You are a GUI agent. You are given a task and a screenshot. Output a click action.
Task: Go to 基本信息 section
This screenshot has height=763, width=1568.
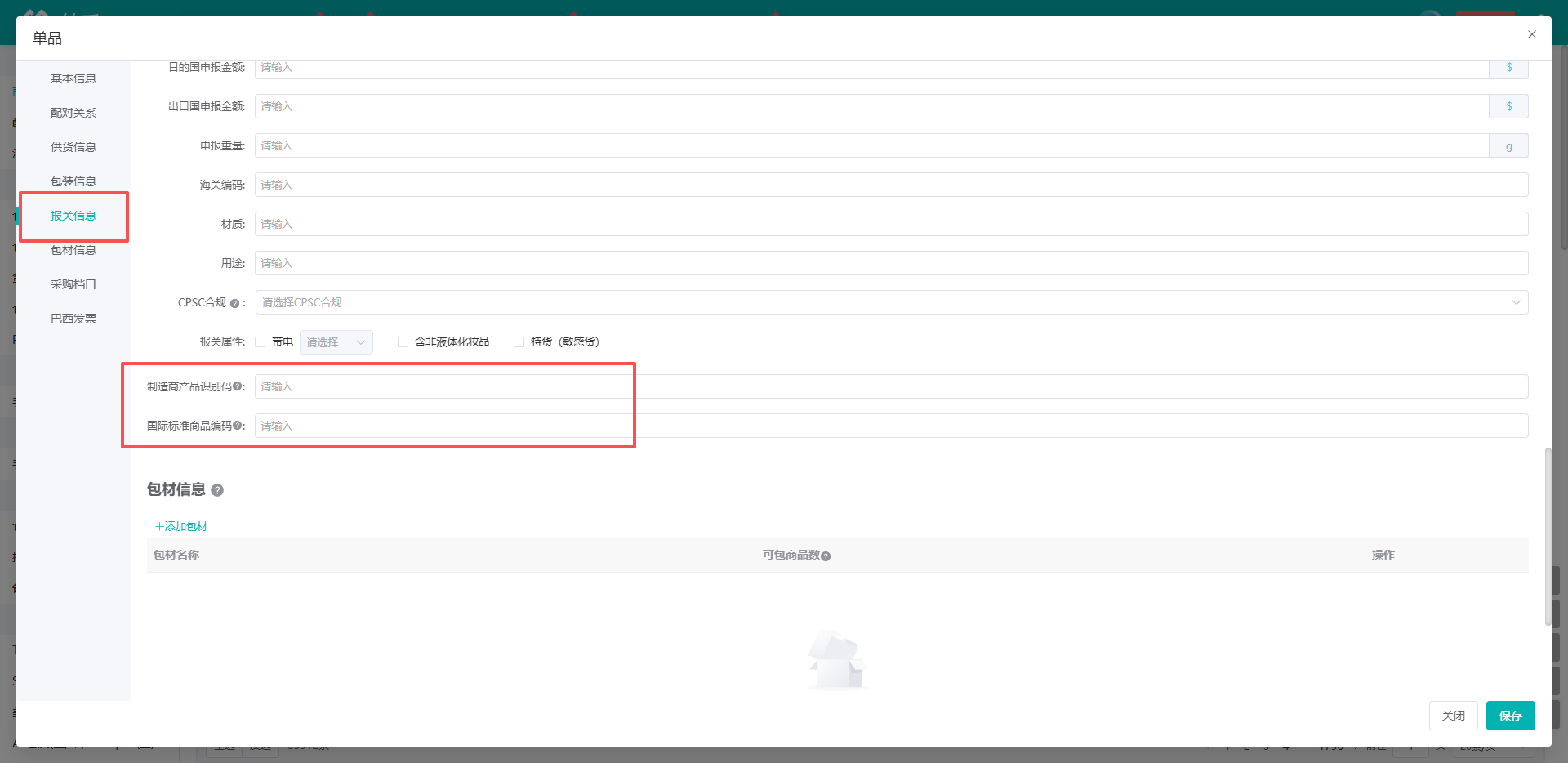(73, 78)
